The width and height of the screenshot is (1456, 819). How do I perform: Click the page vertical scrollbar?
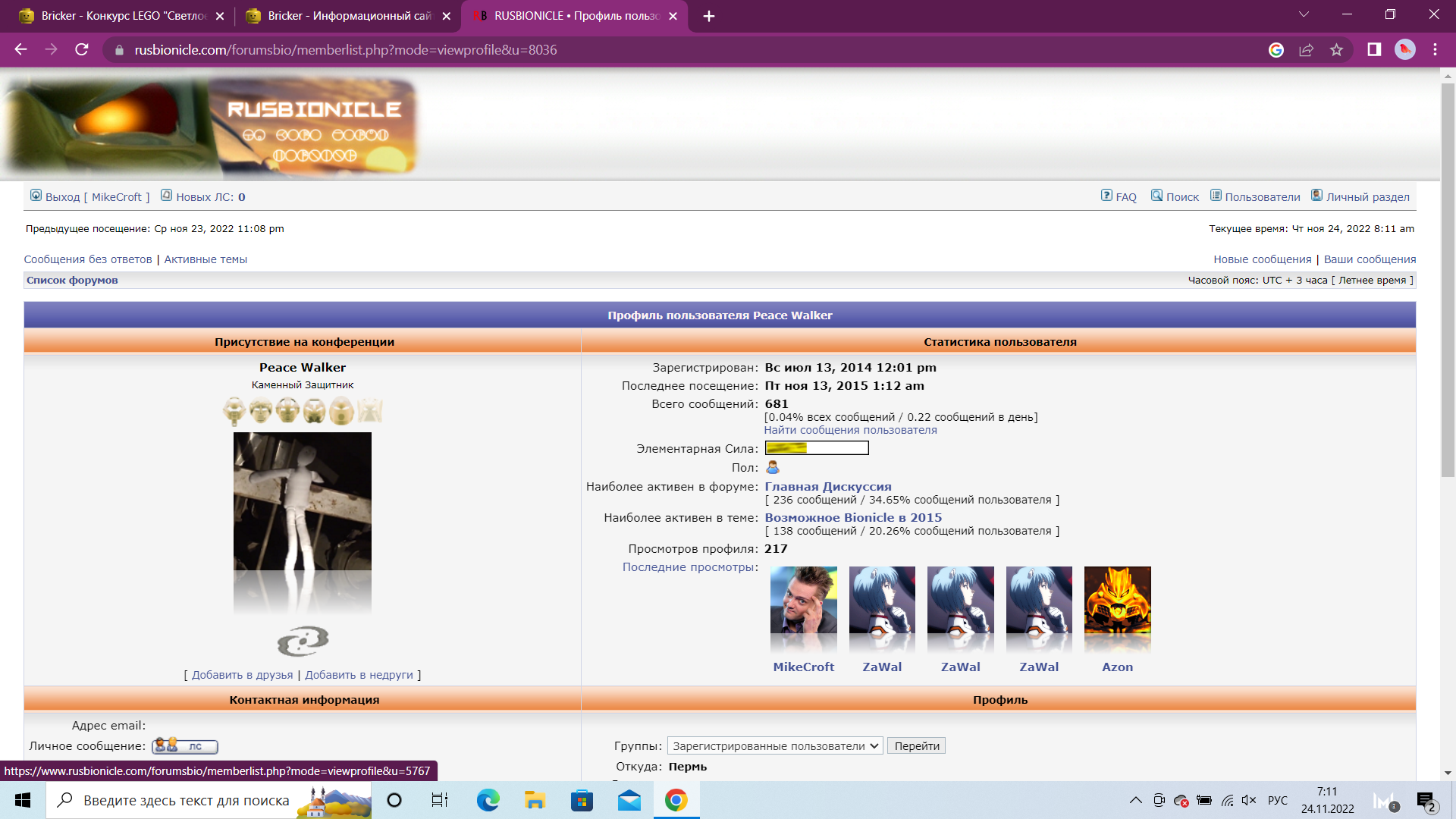1448,281
